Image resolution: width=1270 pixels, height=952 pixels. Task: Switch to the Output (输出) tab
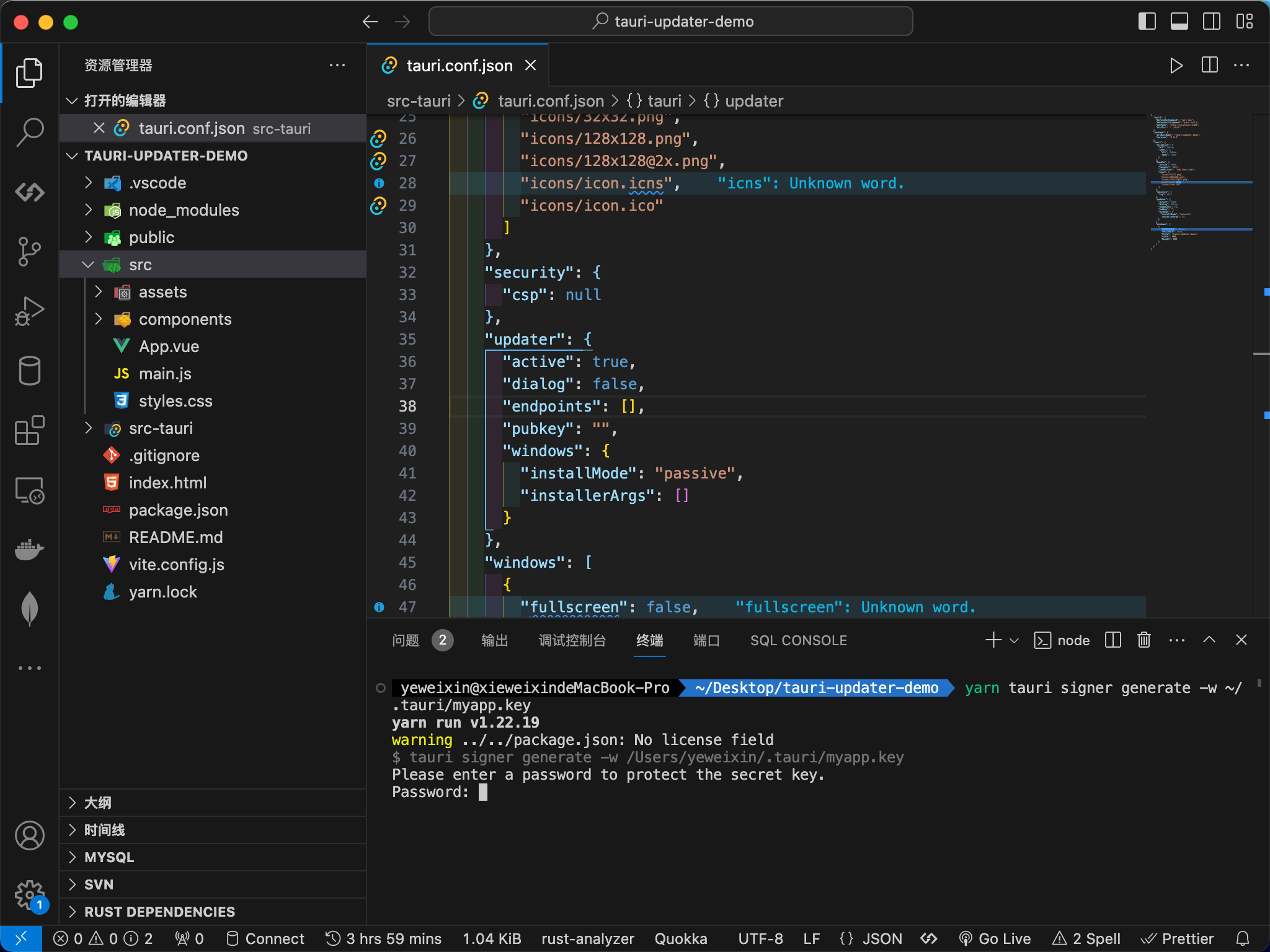coord(494,640)
